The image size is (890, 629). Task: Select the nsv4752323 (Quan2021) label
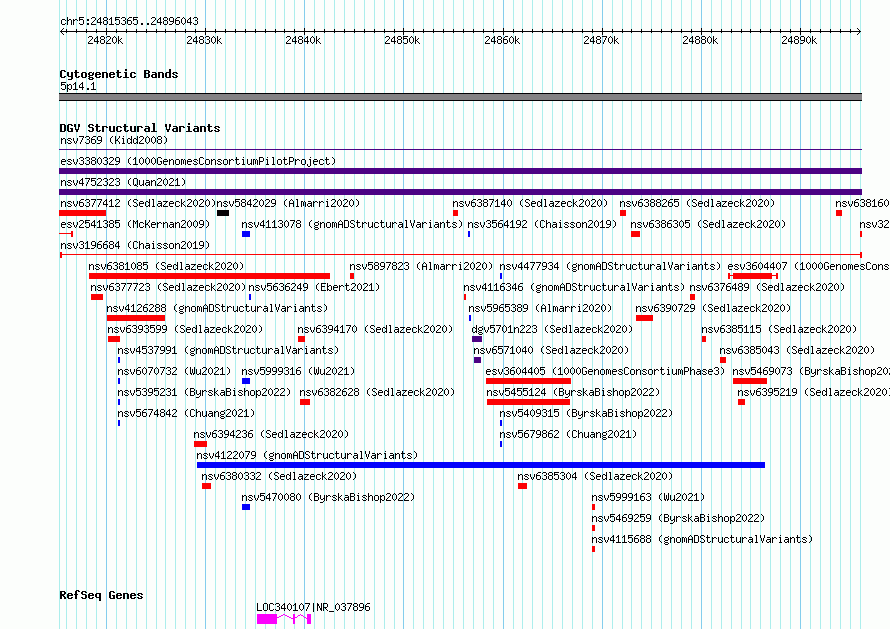coord(123,182)
